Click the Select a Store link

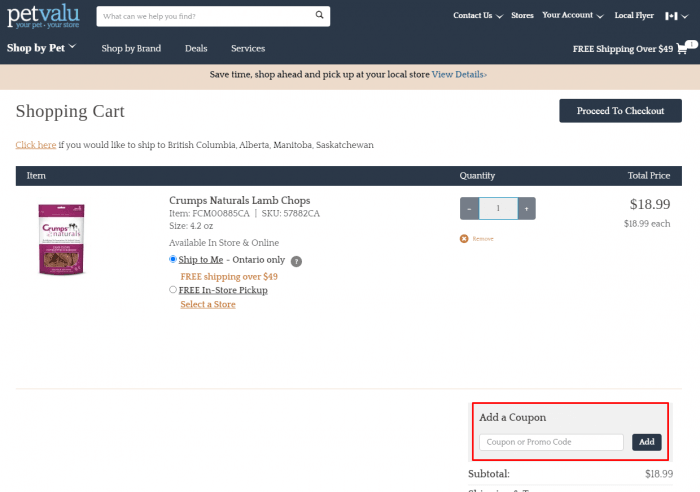coord(208,304)
